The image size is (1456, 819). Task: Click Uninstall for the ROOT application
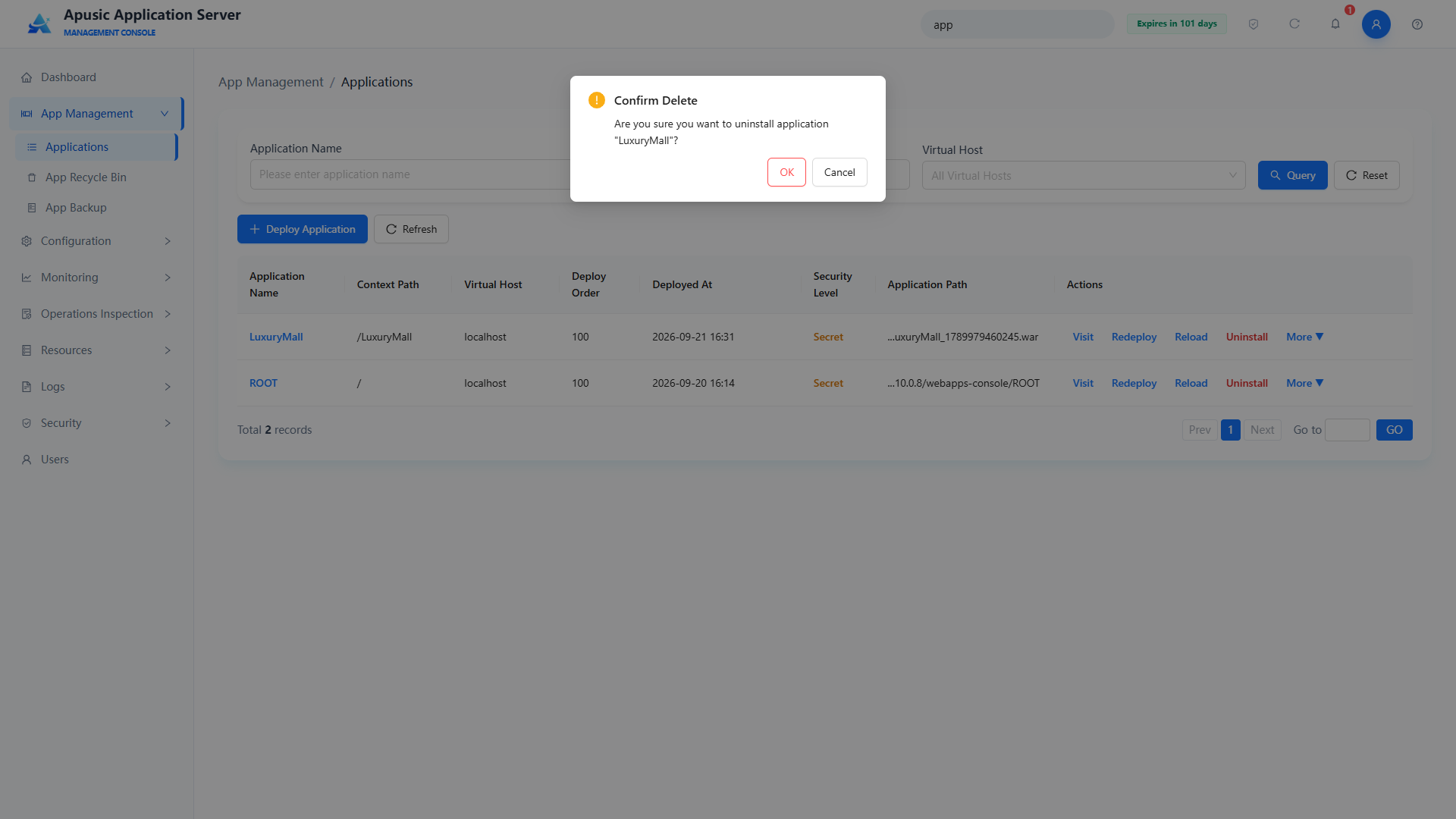click(x=1247, y=383)
